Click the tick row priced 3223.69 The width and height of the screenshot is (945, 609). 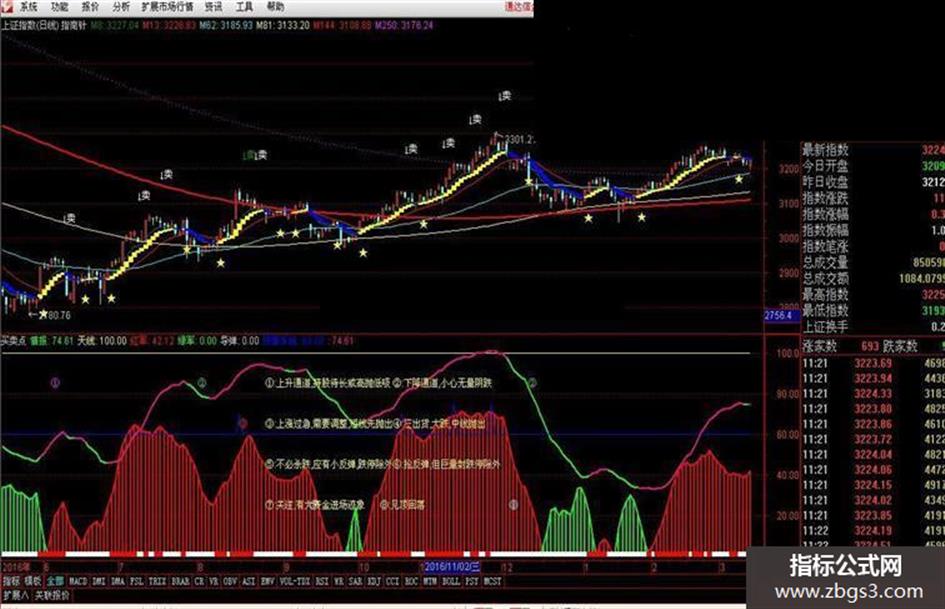[x=873, y=363]
